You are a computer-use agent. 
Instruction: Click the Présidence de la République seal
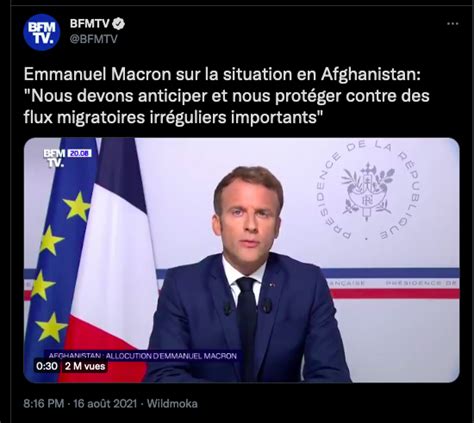(368, 191)
